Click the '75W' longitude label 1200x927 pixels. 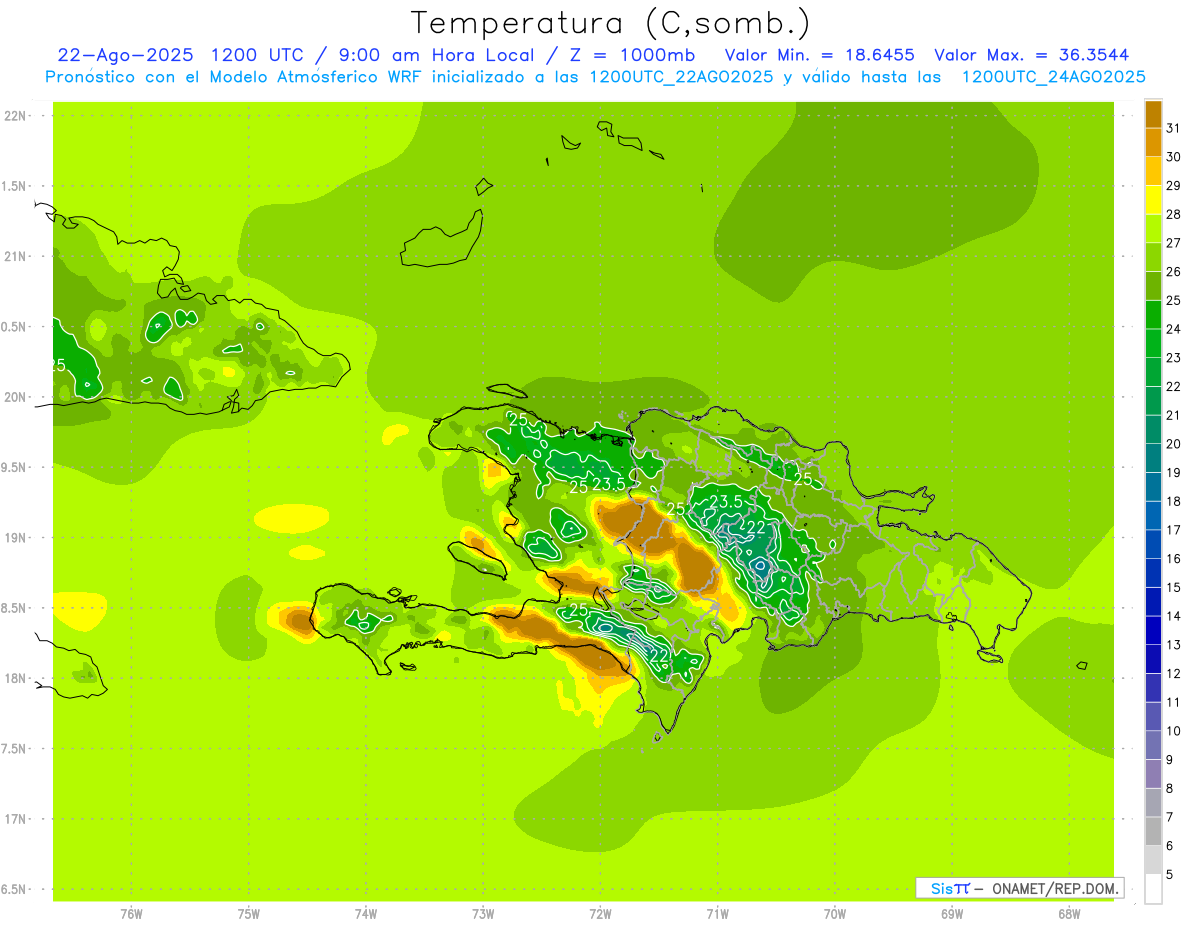(x=249, y=913)
